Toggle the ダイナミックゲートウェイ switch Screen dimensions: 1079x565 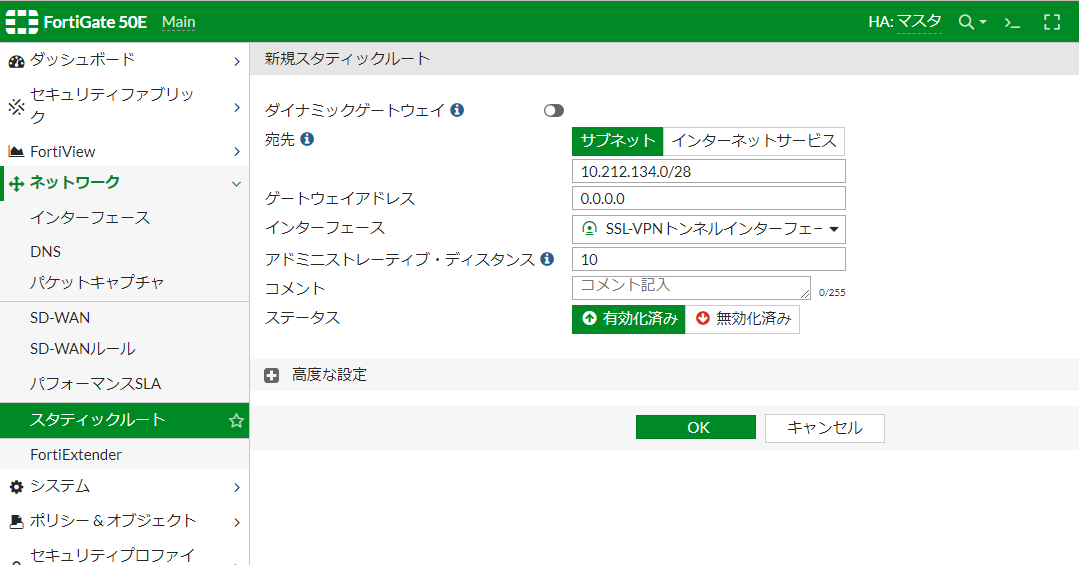pyautogui.click(x=553, y=111)
